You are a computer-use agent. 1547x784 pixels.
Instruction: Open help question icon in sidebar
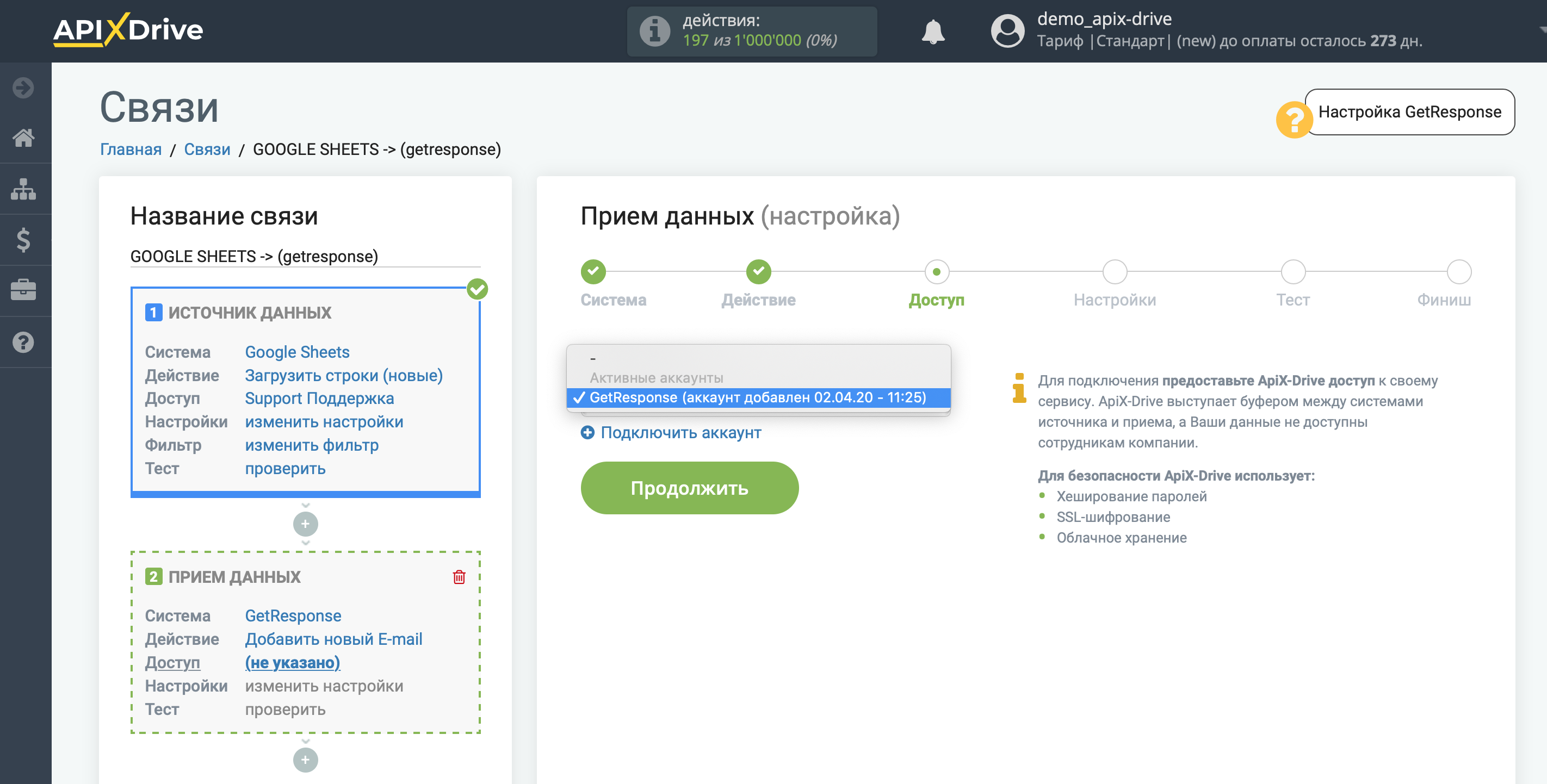point(23,342)
